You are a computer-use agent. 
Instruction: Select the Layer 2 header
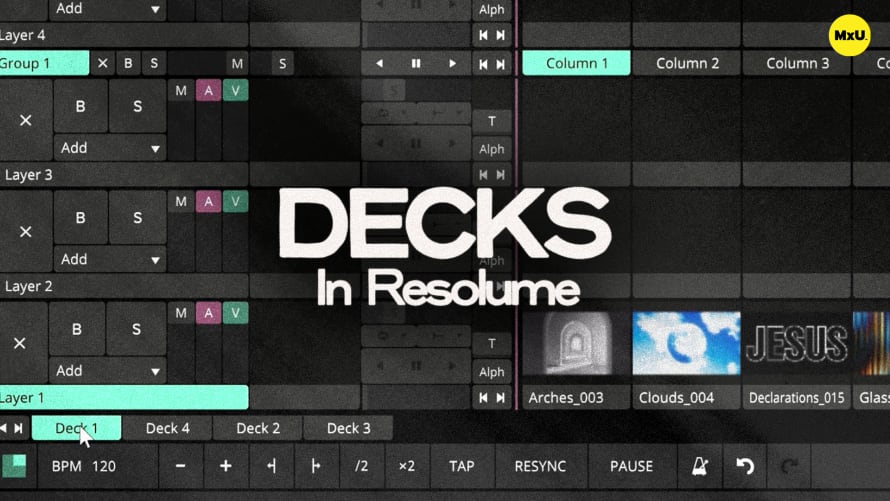point(124,286)
